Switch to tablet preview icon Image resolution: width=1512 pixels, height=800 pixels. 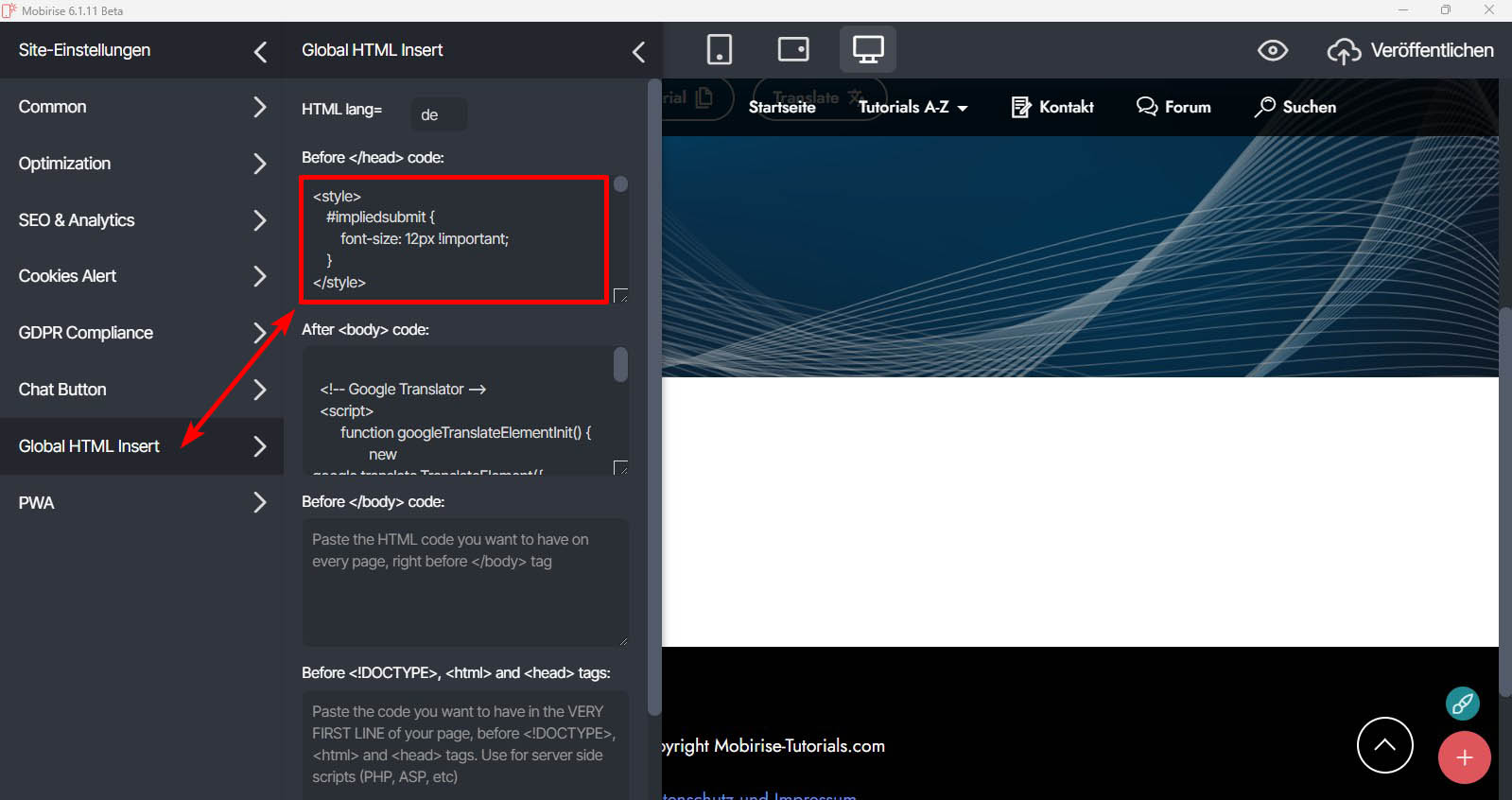[792, 49]
